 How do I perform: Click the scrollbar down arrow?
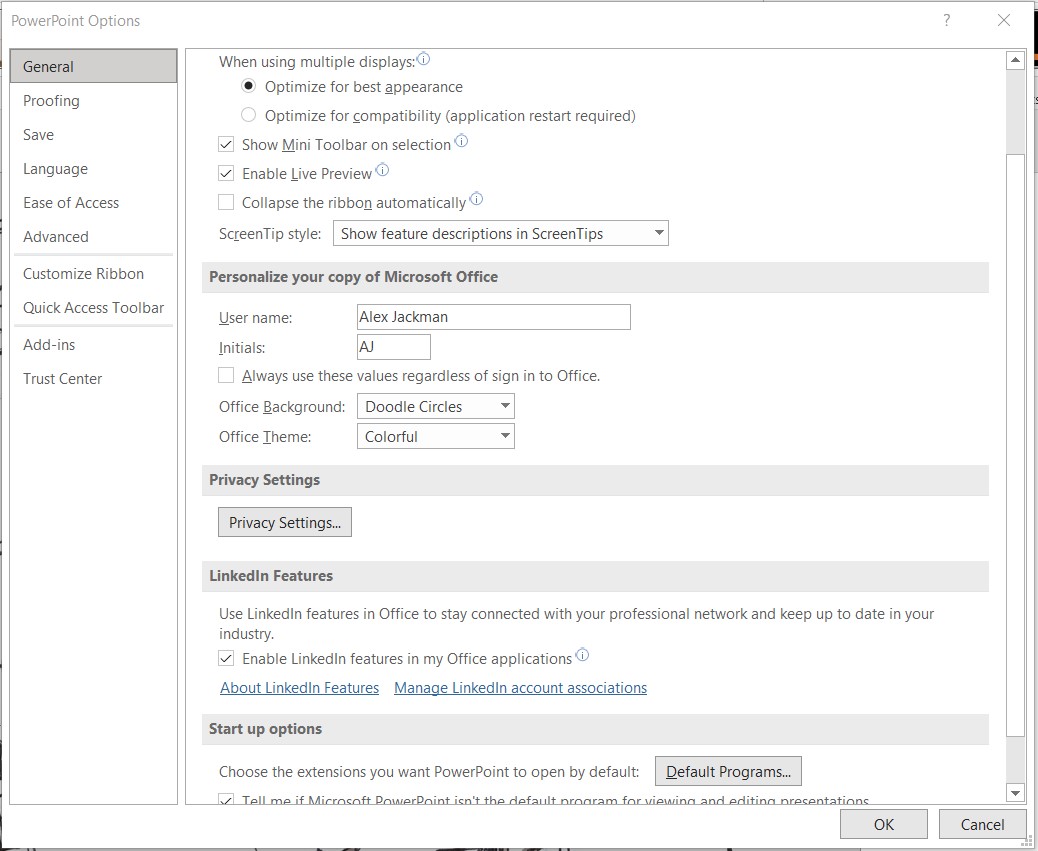[1015, 791]
